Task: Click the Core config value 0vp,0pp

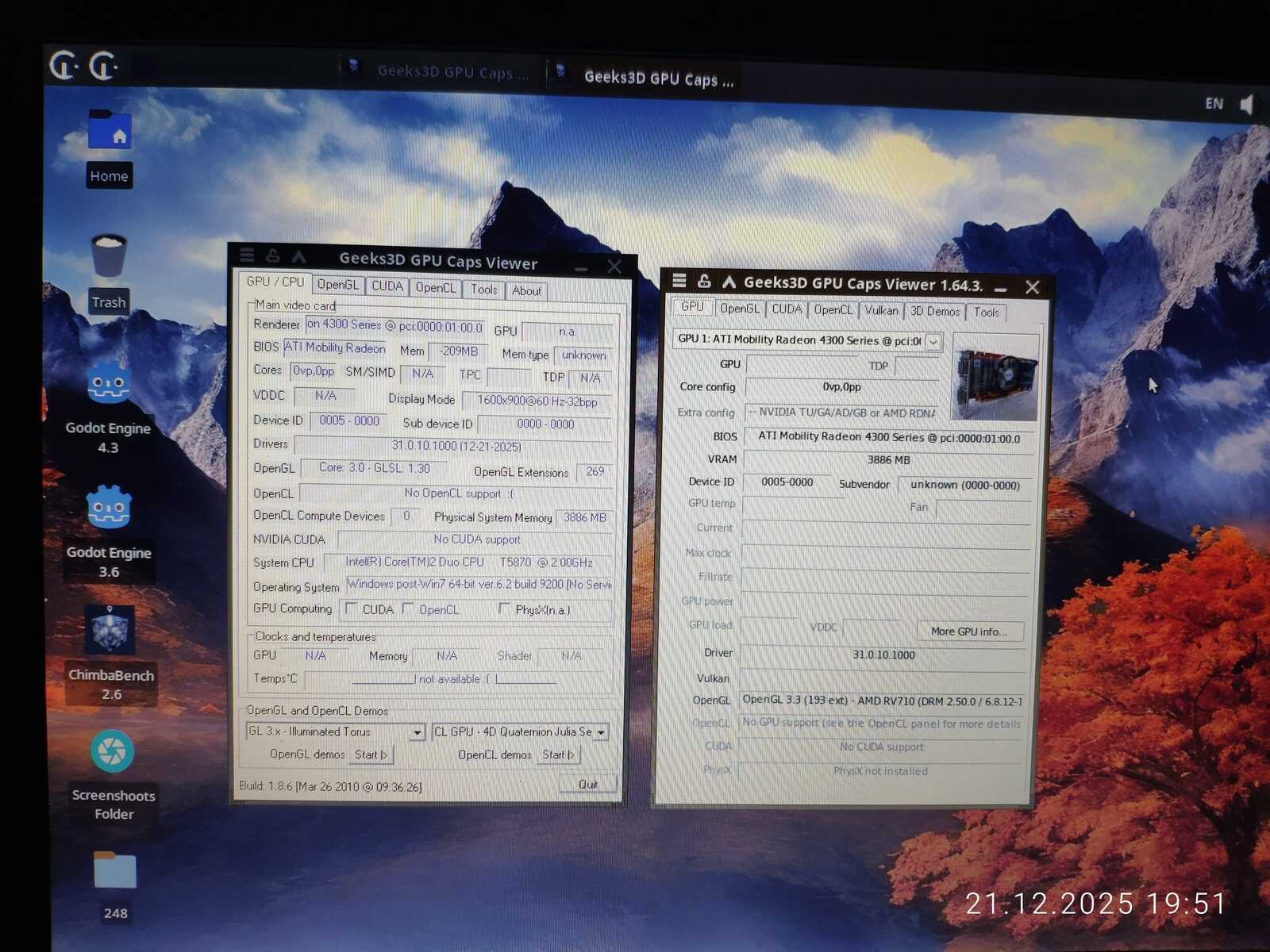Action: click(841, 387)
